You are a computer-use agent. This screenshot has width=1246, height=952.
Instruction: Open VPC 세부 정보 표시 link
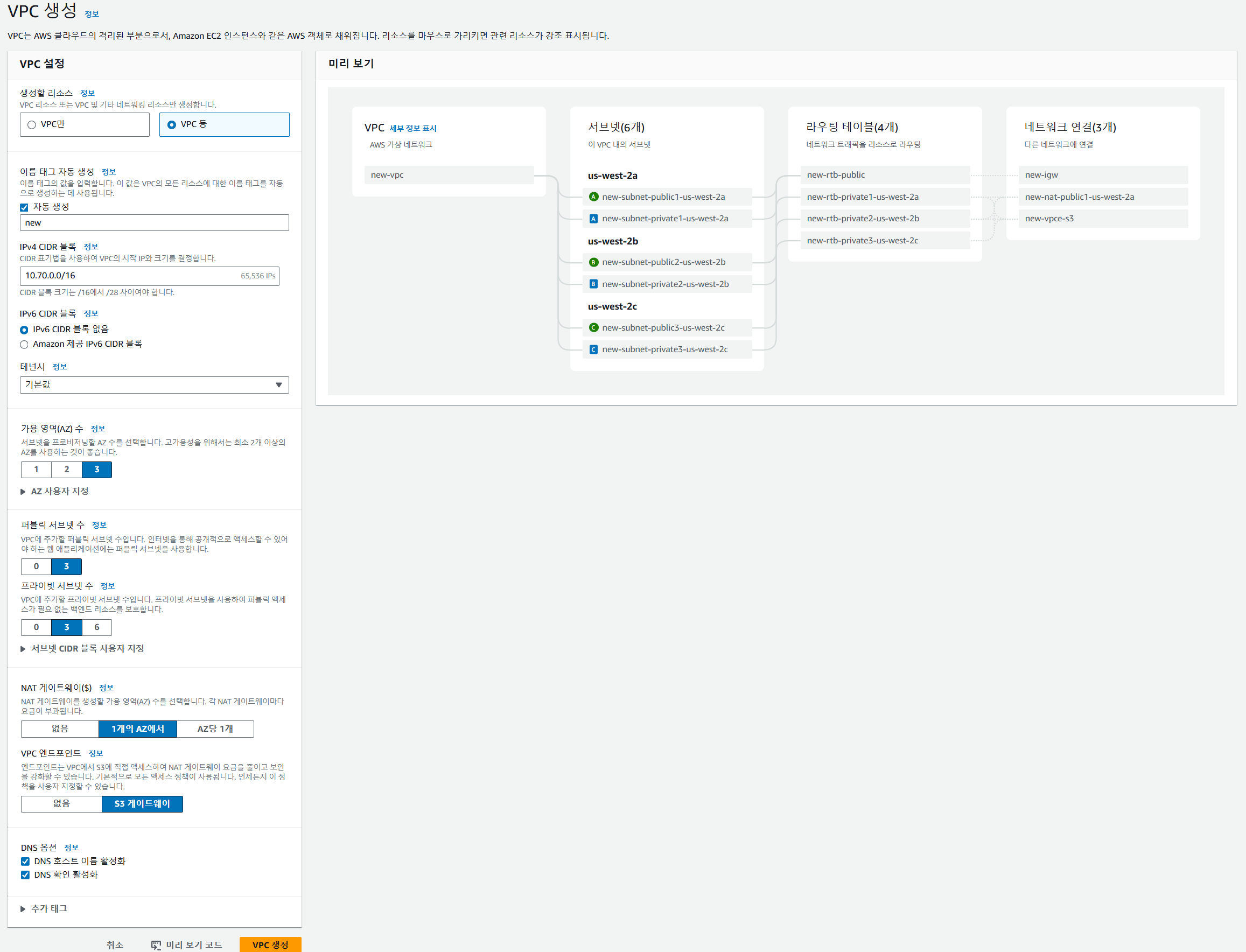pyautogui.click(x=412, y=129)
